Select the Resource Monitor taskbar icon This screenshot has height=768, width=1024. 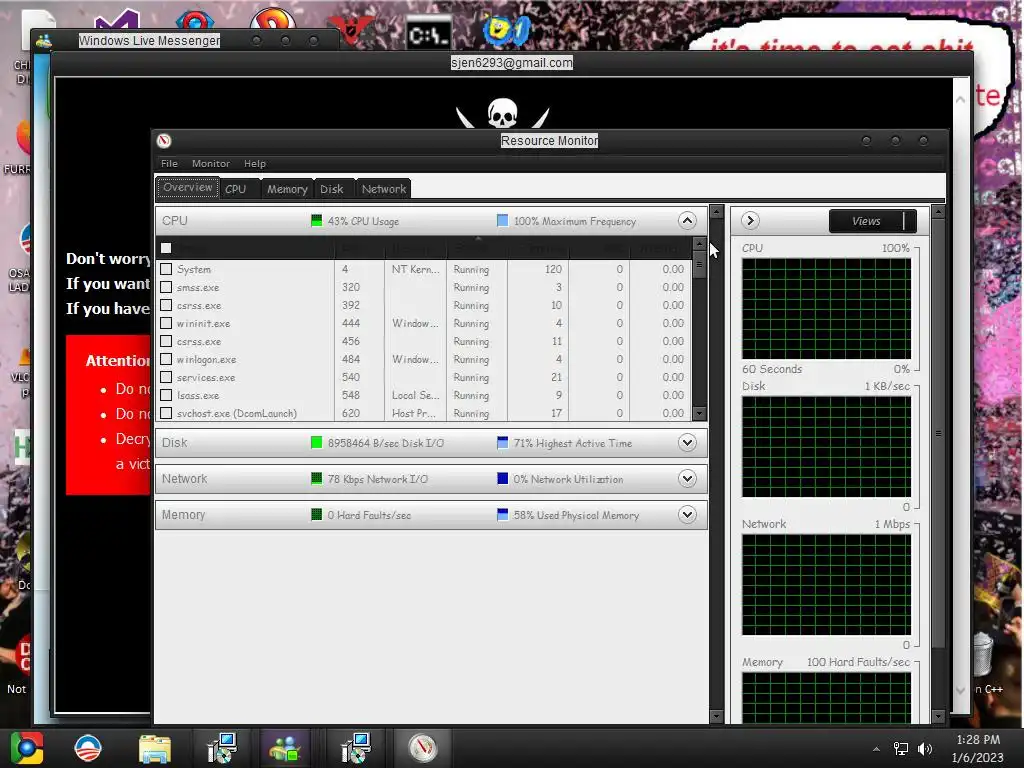[x=423, y=748]
